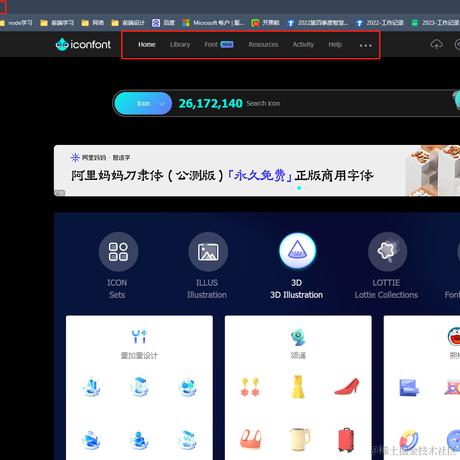Open the Activity navigation item

coord(303,44)
